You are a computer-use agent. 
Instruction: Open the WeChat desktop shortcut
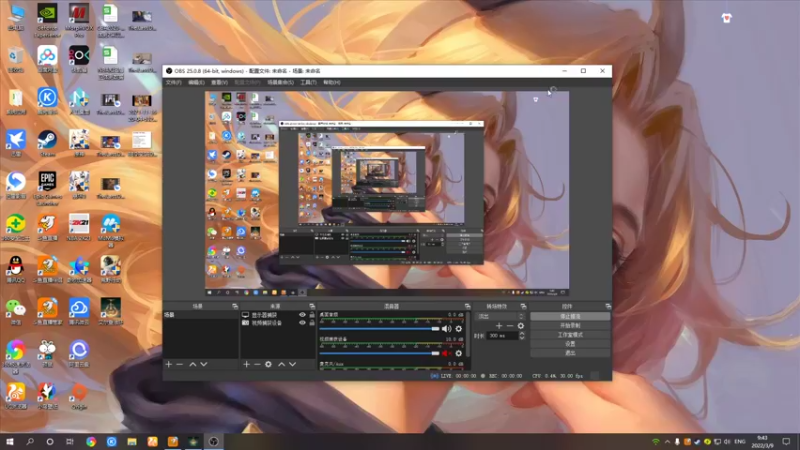click(x=16, y=311)
